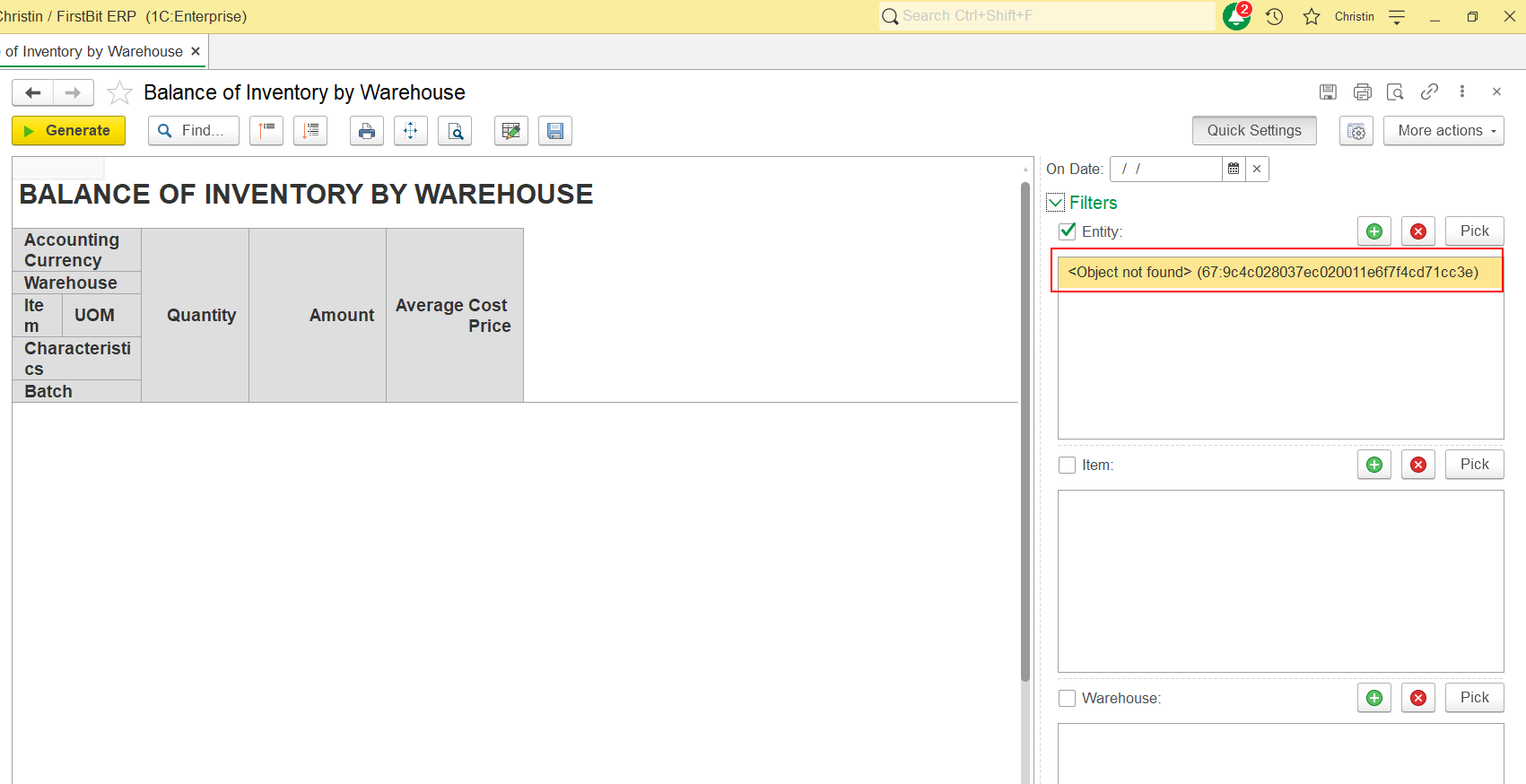Screen dimensions: 1526x784
Task: Open the On Date calendar picker
Action: pyautogui.click(x=1234, y=169)
